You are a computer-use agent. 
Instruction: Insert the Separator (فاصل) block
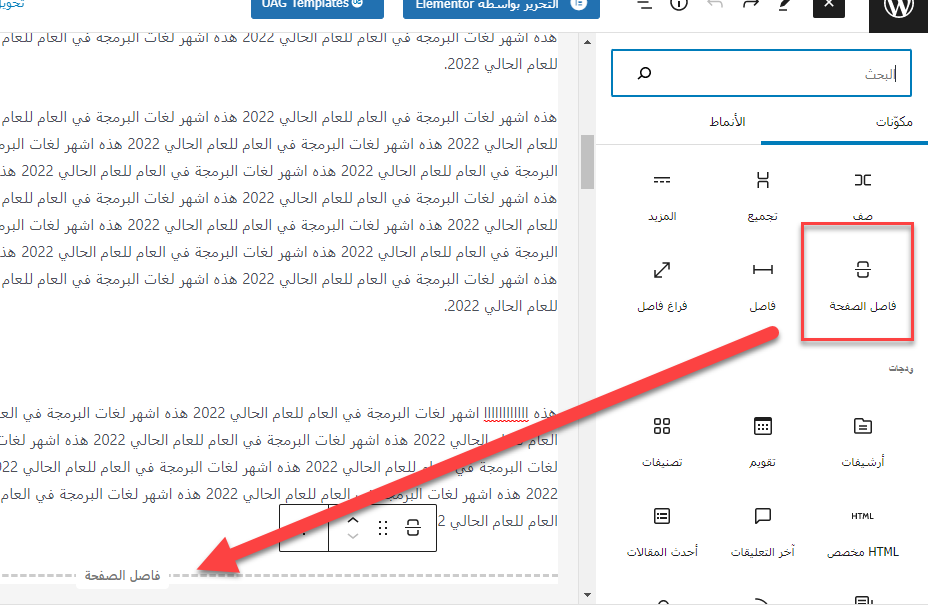[x=762, y=282]
